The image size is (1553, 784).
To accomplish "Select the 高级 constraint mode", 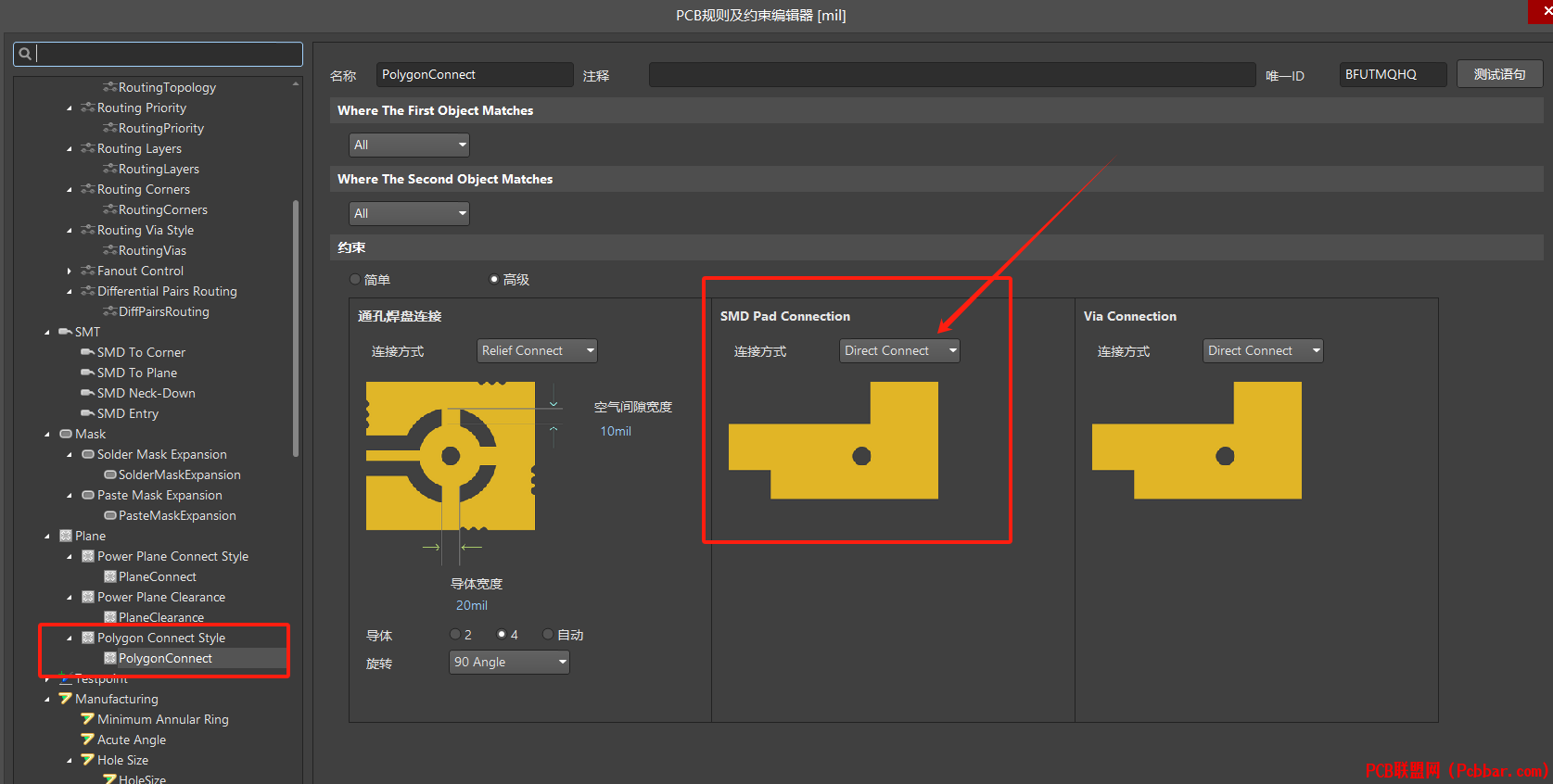I will [494, 279].
